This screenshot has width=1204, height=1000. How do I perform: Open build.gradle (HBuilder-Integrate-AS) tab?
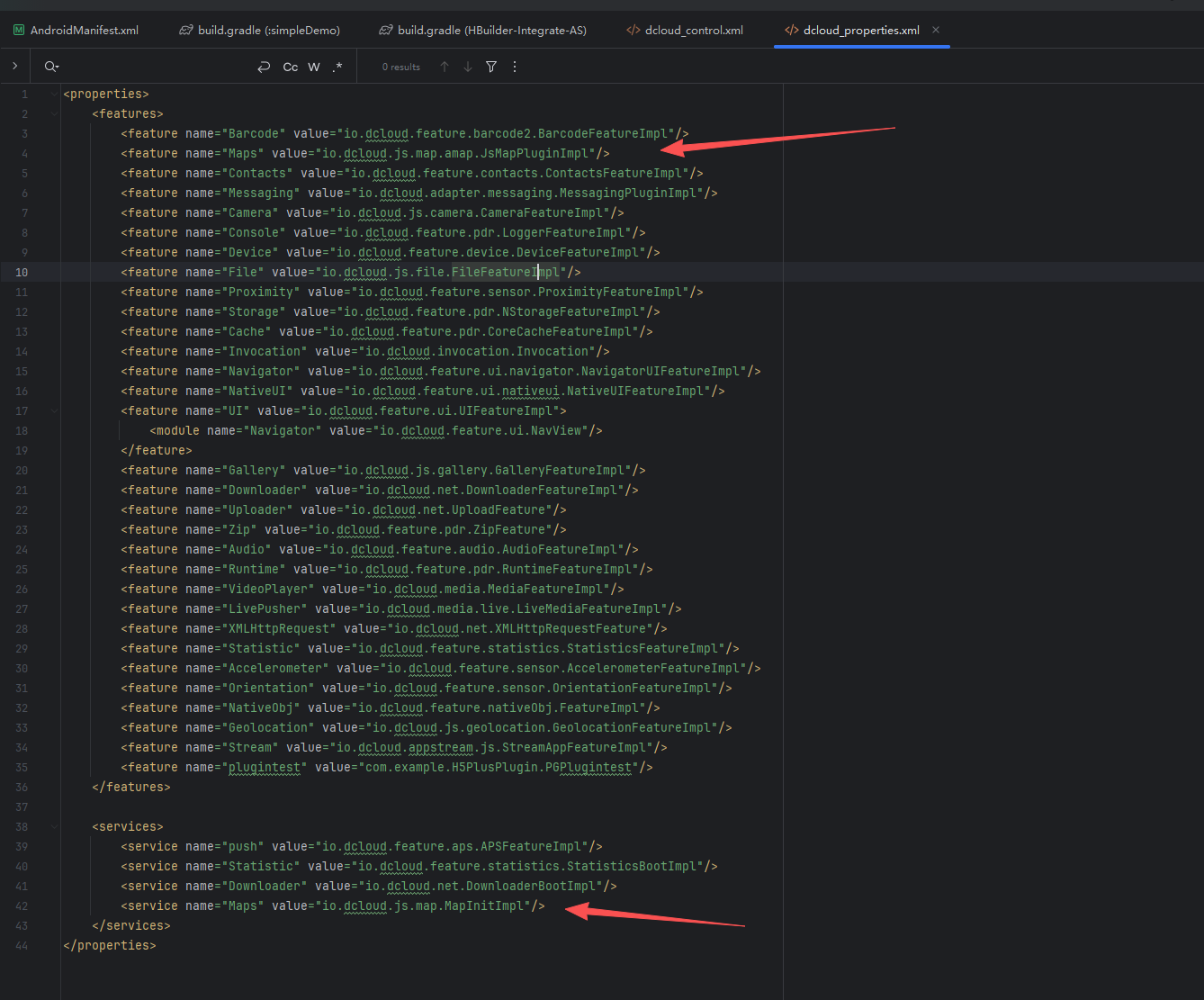pos(482,30)
